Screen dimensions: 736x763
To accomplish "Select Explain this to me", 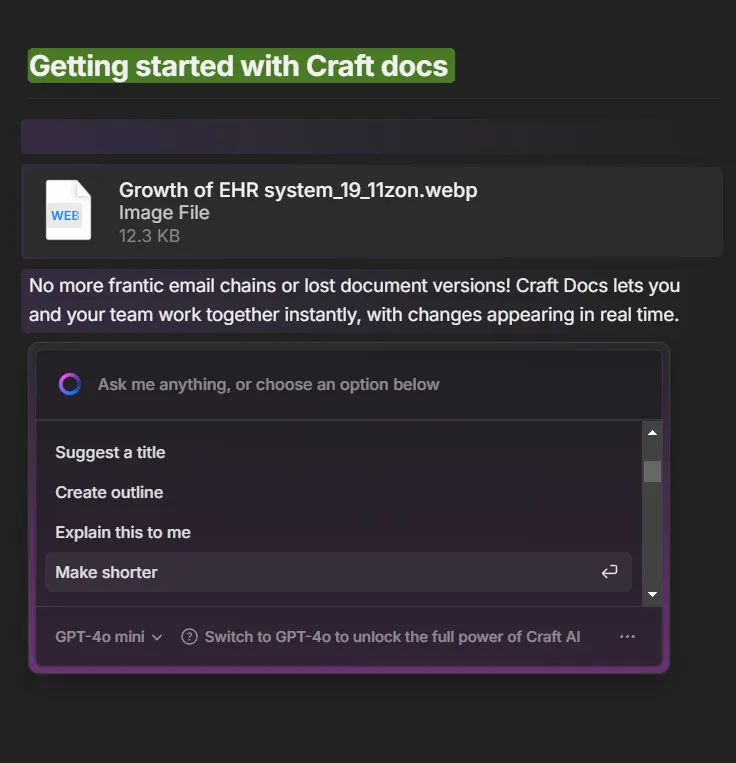I will click(x=123, y=533).
